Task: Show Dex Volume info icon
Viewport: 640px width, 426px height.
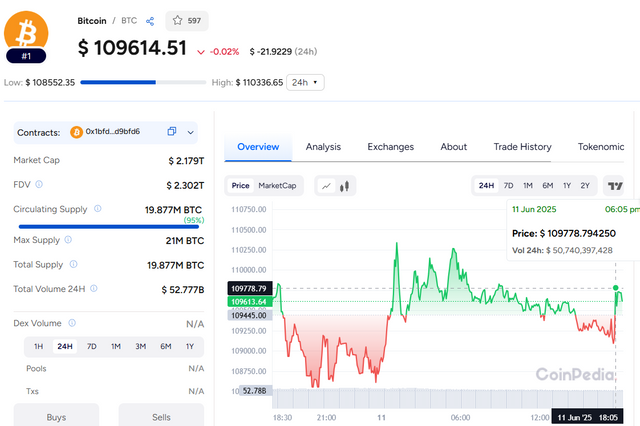Action: (x=72, y=323)
